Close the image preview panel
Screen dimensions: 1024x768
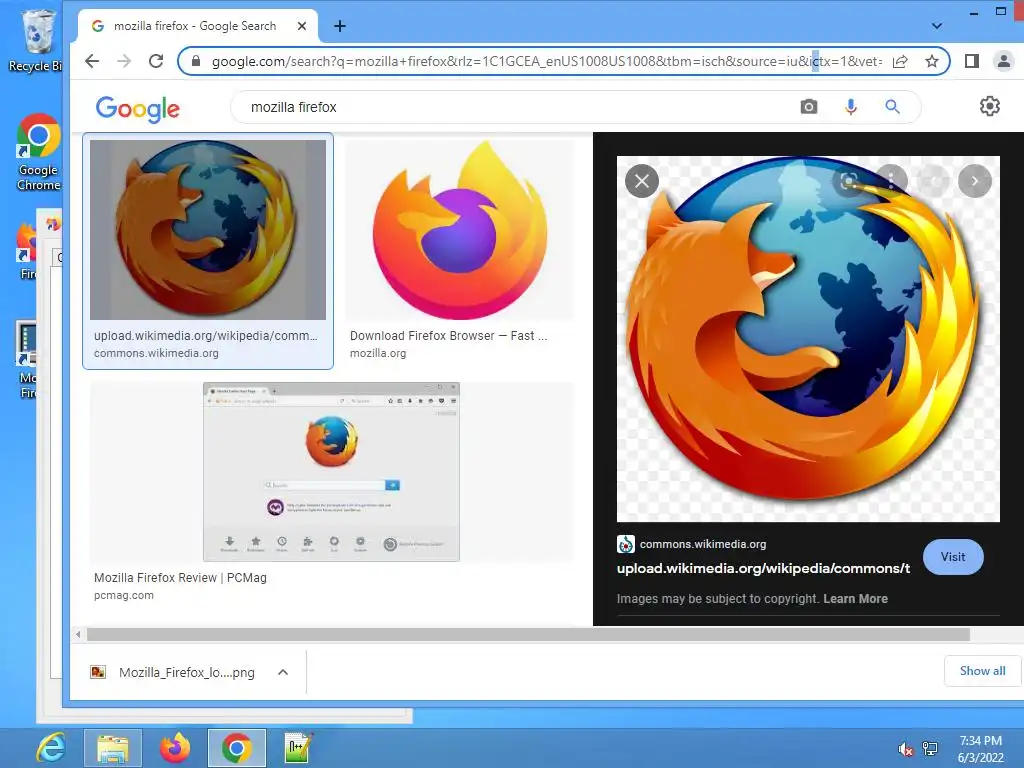coord(641,181)
